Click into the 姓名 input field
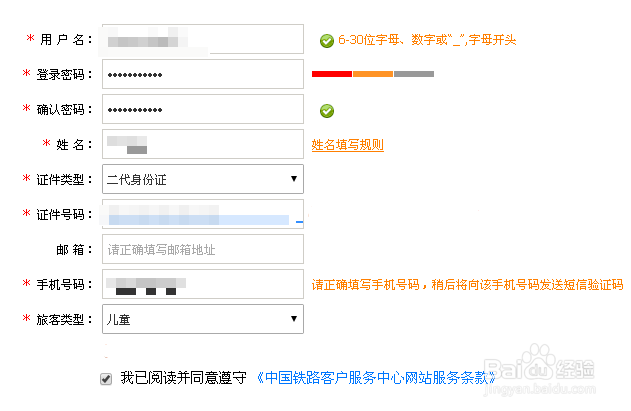This screenshot has width=631, height=411. [x=203, y=144]
